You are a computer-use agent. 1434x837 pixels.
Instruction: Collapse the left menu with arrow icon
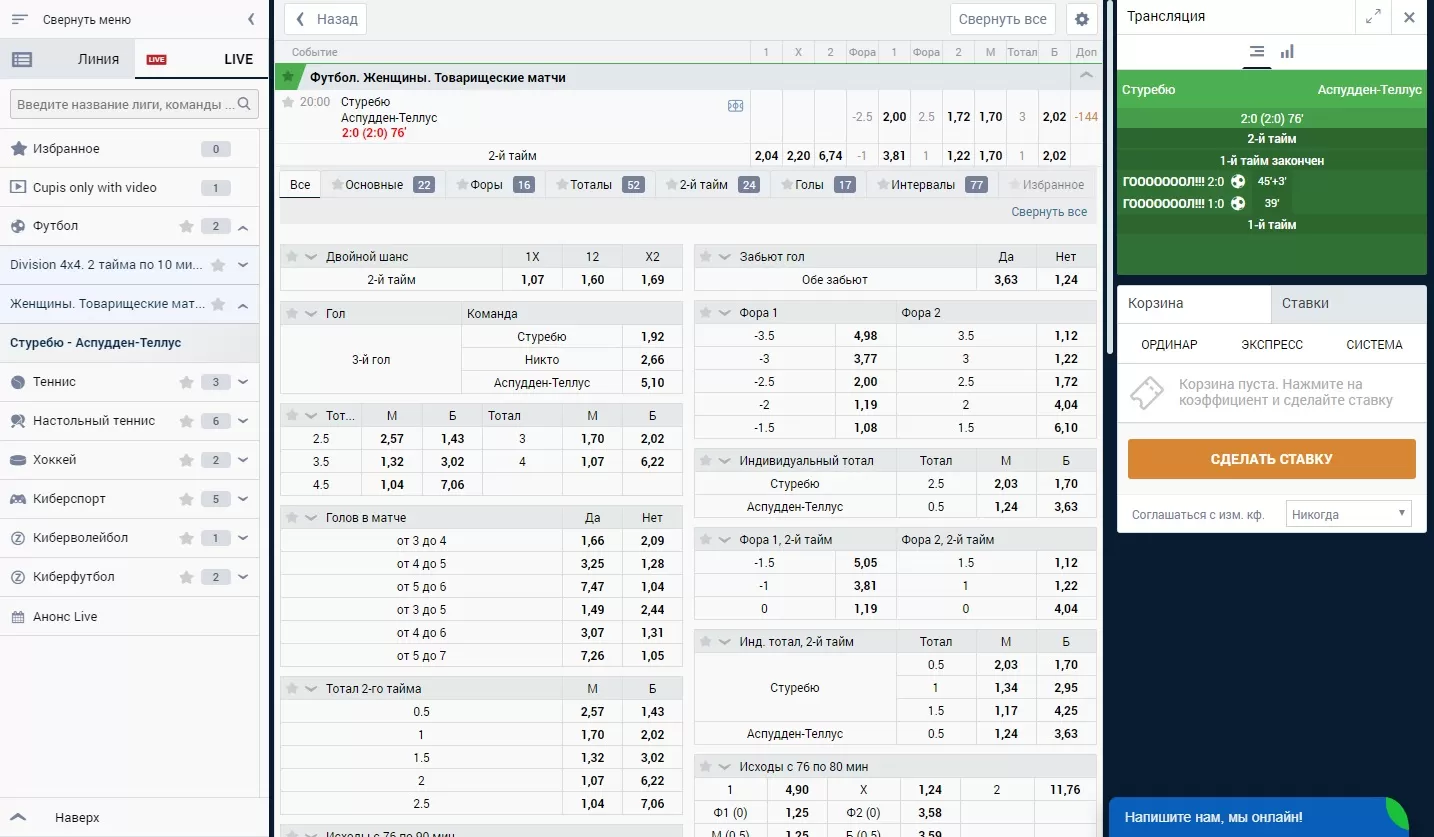tap(251, 19)
